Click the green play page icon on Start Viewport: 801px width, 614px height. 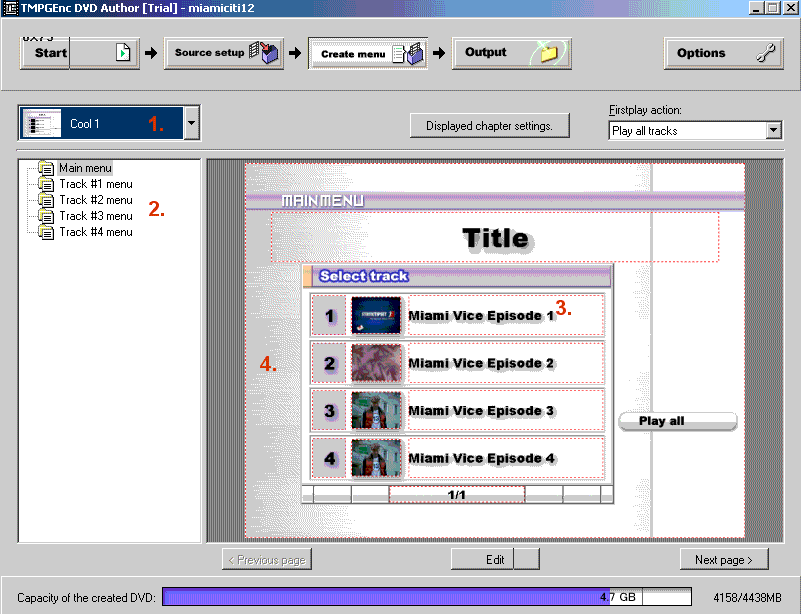coord(123,53)
